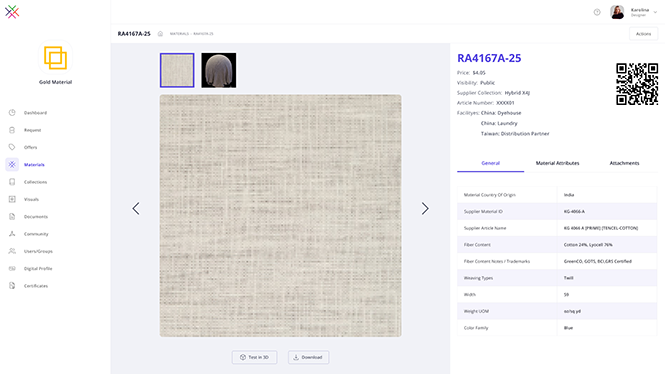Click the home breadcrumb icon
Viewport: 665px width, 374px height.
160,34
